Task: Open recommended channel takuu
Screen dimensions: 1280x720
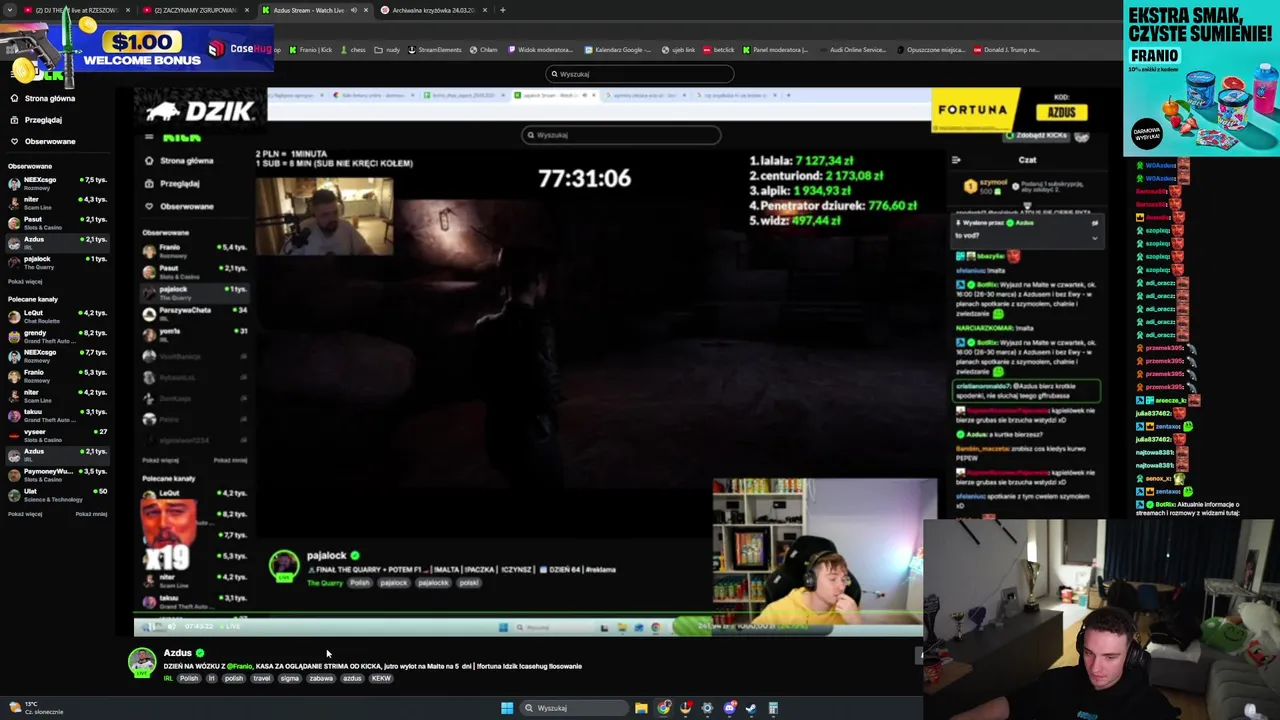Action: click(57, 415)
